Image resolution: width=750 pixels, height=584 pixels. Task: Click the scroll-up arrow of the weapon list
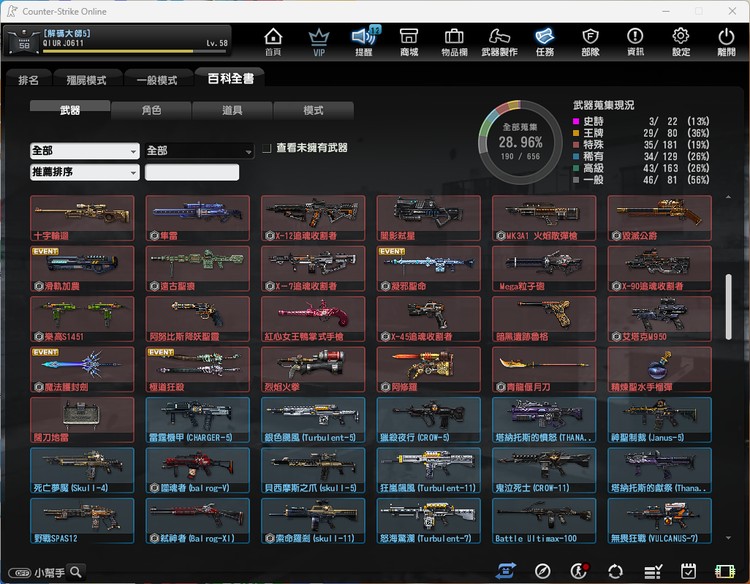coord(728,197)
